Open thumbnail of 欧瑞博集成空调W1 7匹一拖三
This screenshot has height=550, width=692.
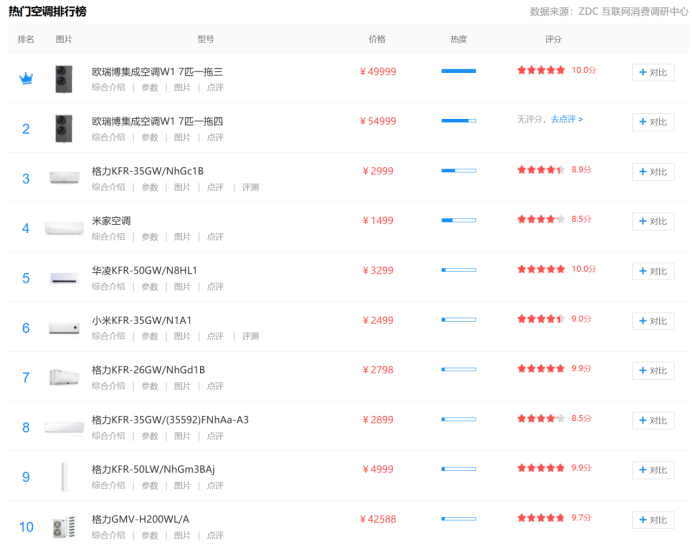(x=64, y=79)
